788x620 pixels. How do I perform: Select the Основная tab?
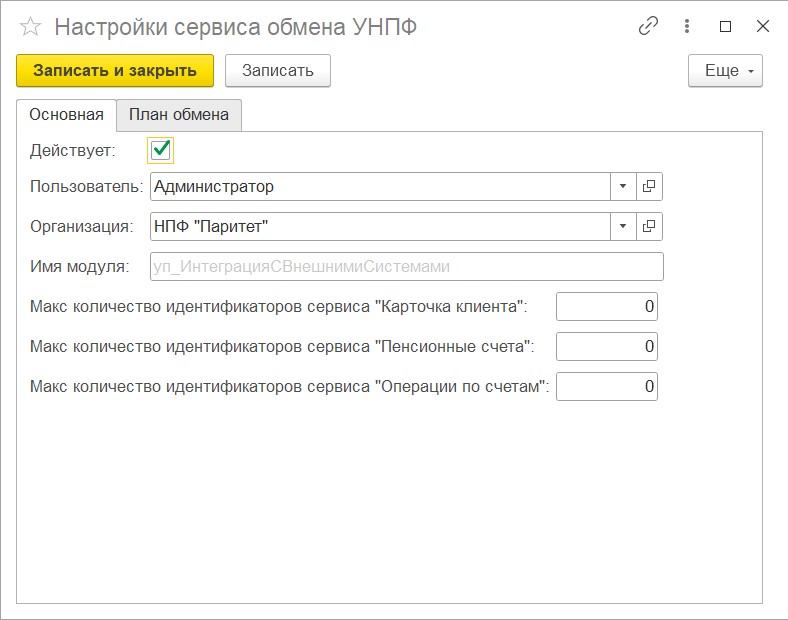[x=66, y=115]
